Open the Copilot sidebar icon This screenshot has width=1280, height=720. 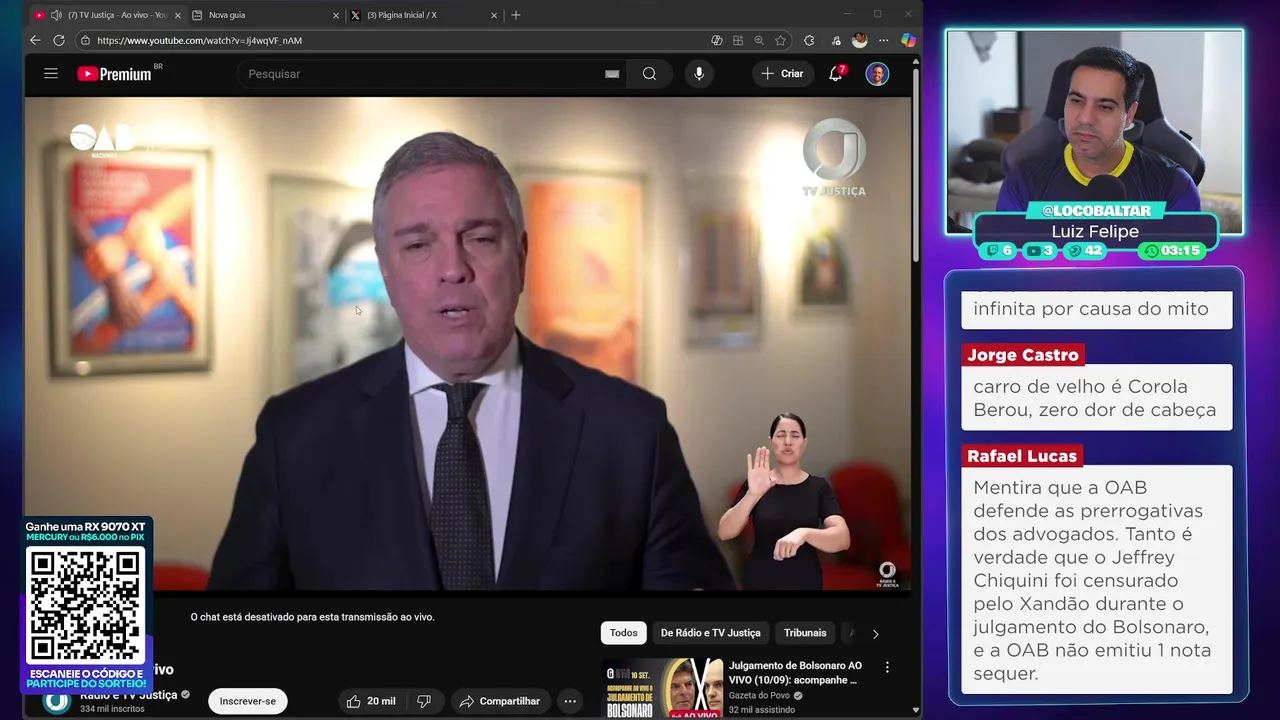pyautogui.click(x=908, y=40)
